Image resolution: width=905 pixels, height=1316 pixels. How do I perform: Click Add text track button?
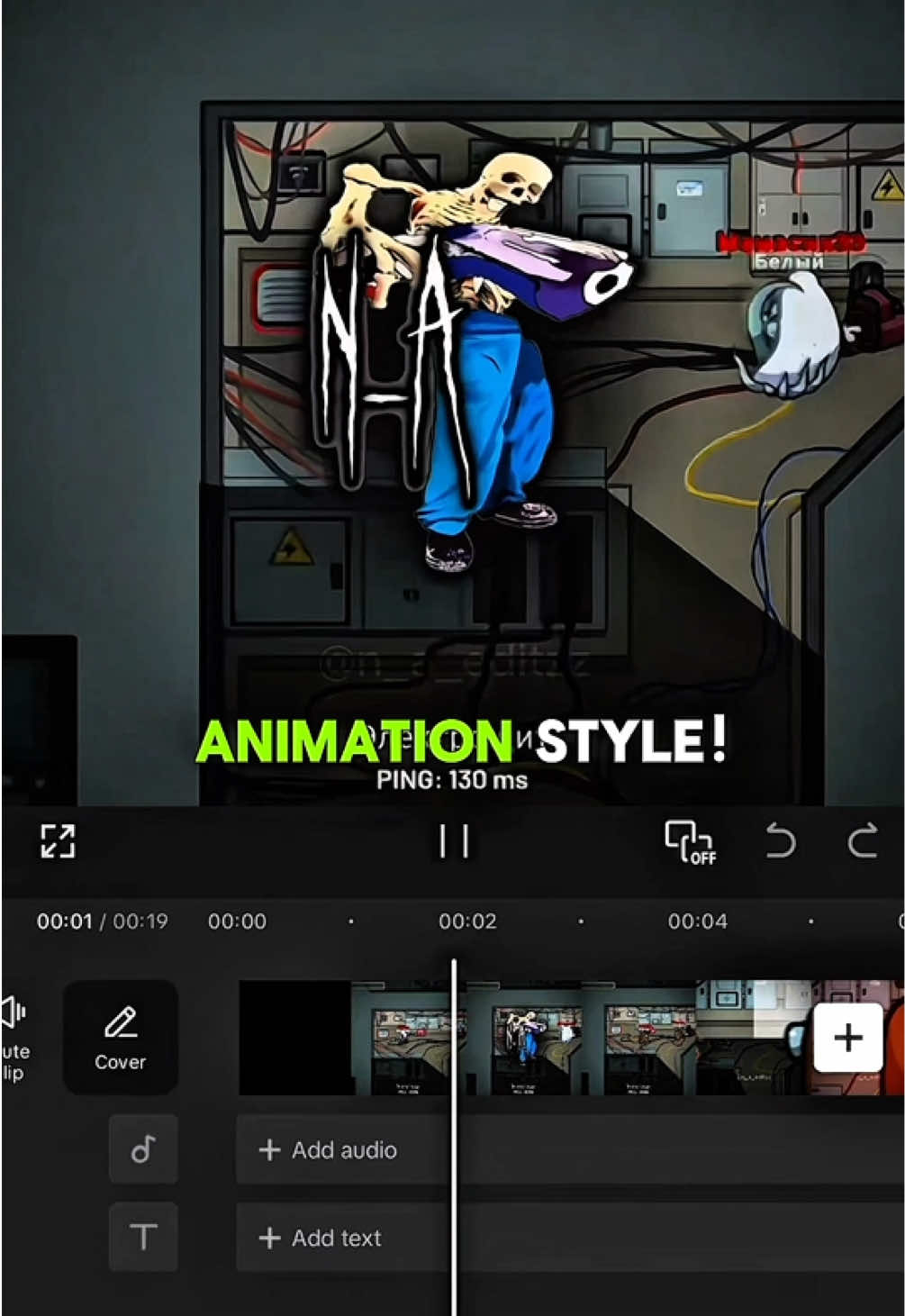(320, 1238)
